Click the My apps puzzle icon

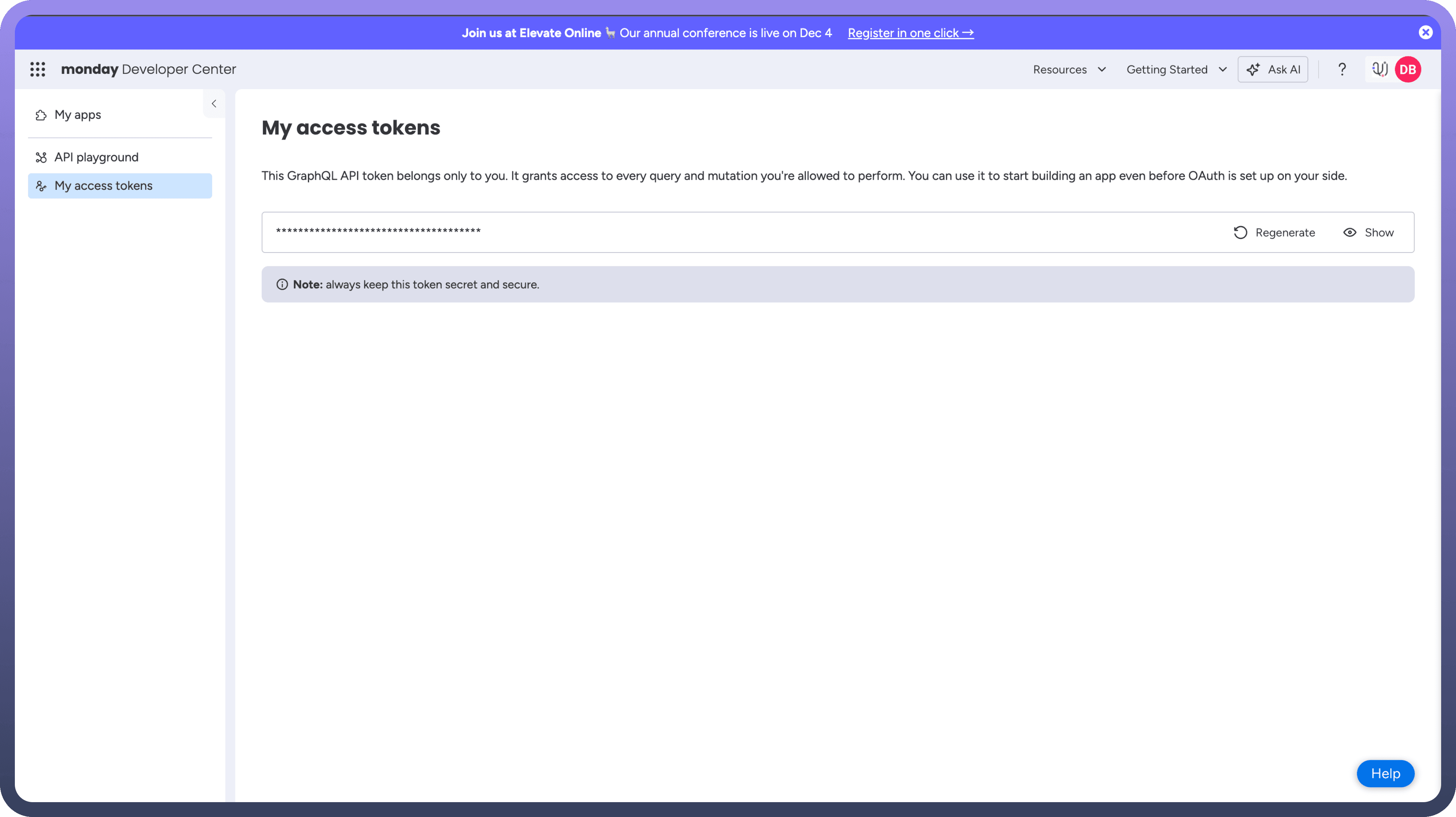pyautogui.click(x=41, y=115)
